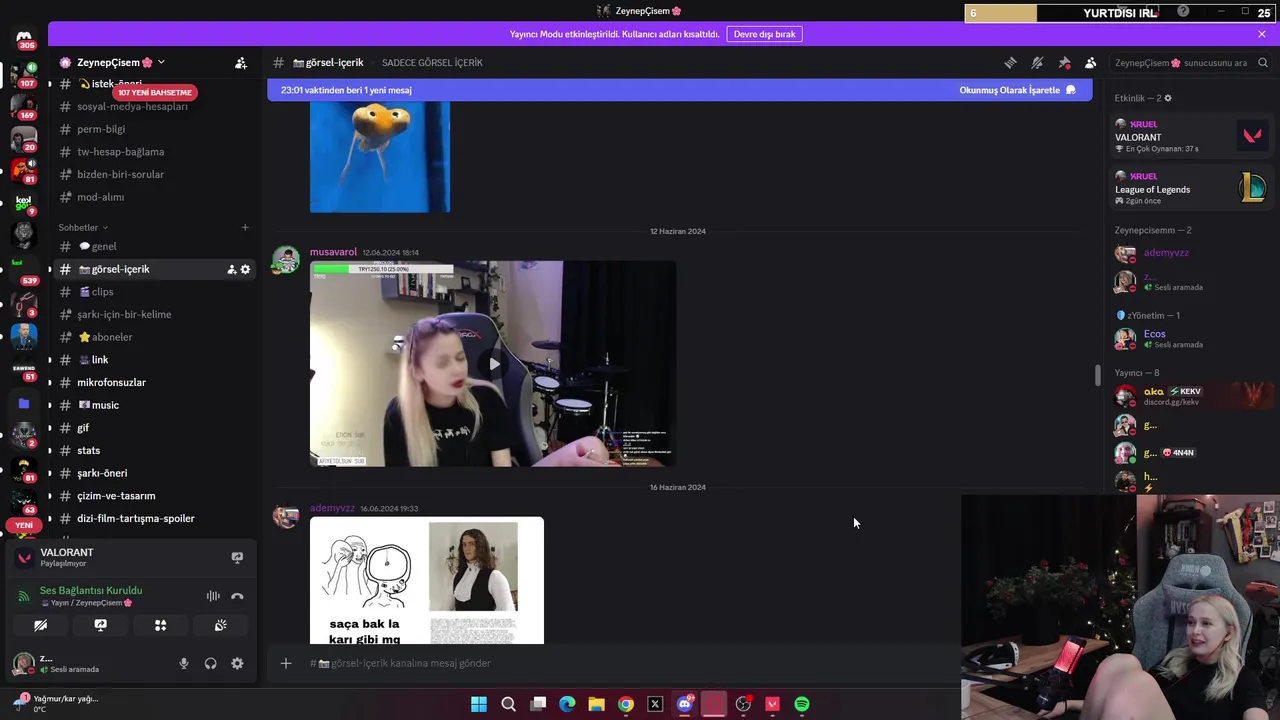Deafen with the headphone icon

(210, 663)
